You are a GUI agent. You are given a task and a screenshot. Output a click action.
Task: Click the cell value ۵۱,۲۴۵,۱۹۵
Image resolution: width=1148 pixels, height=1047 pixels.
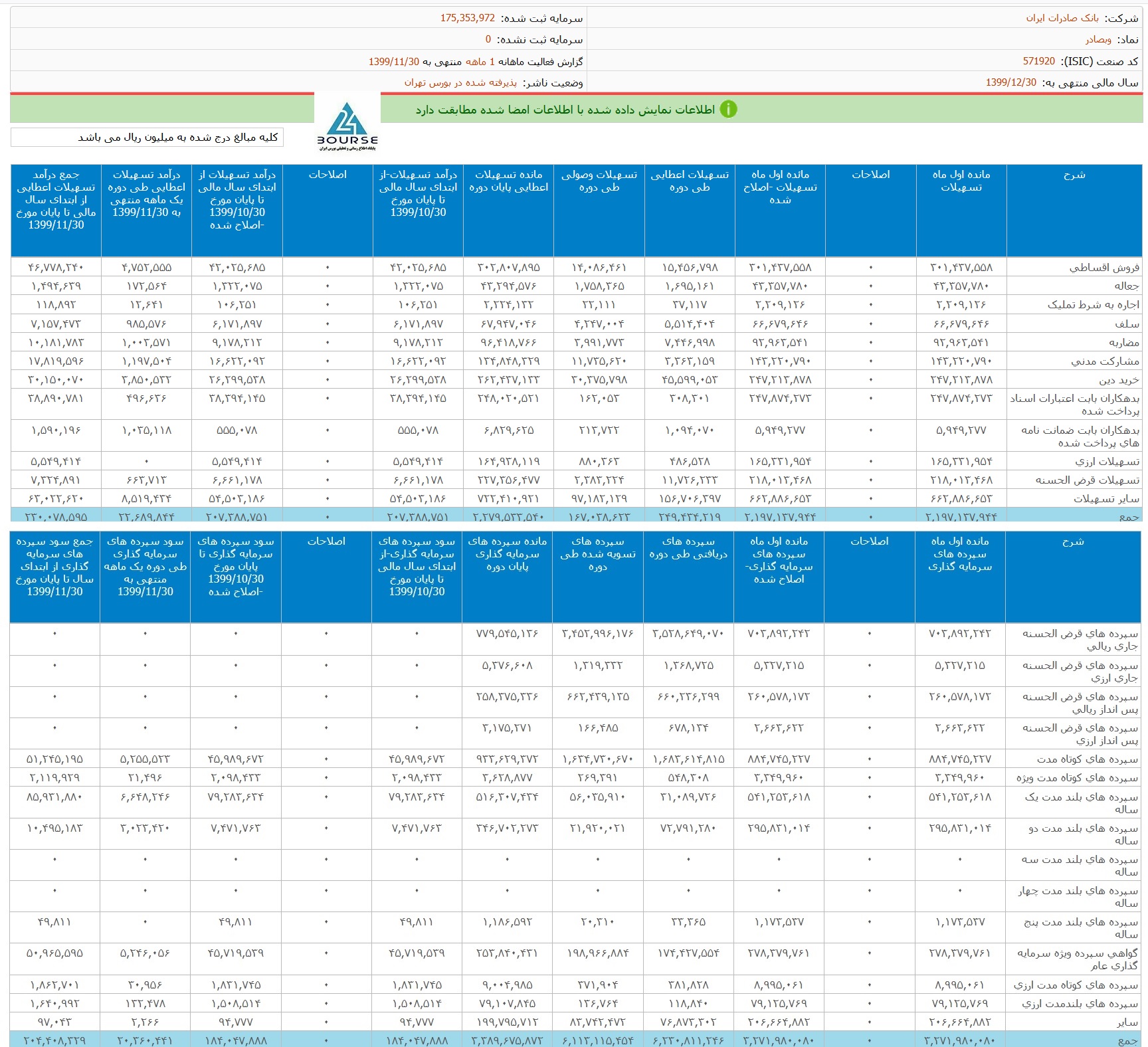(x=54, y=759)
